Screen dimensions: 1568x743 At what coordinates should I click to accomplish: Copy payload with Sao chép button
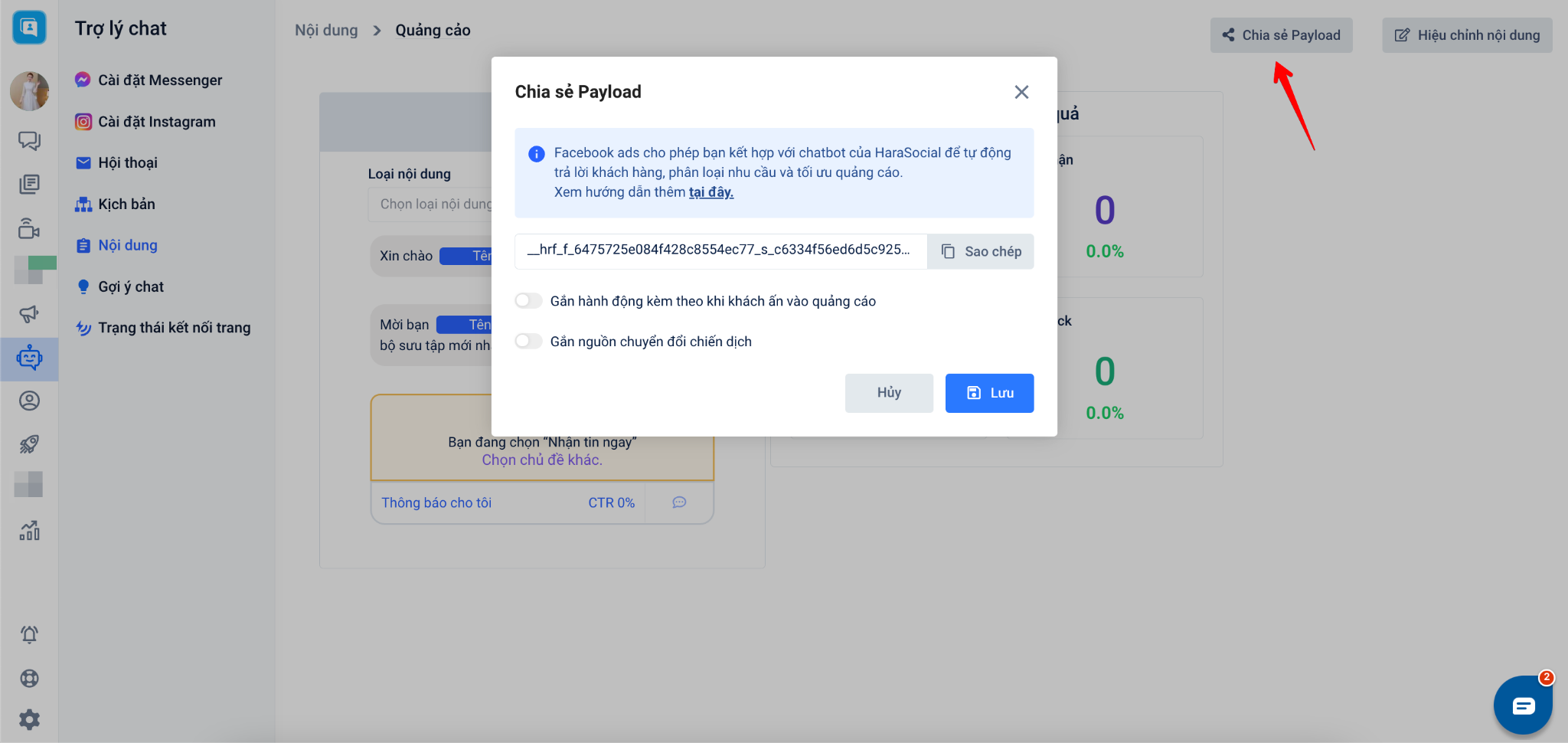[x=981, y=251]
